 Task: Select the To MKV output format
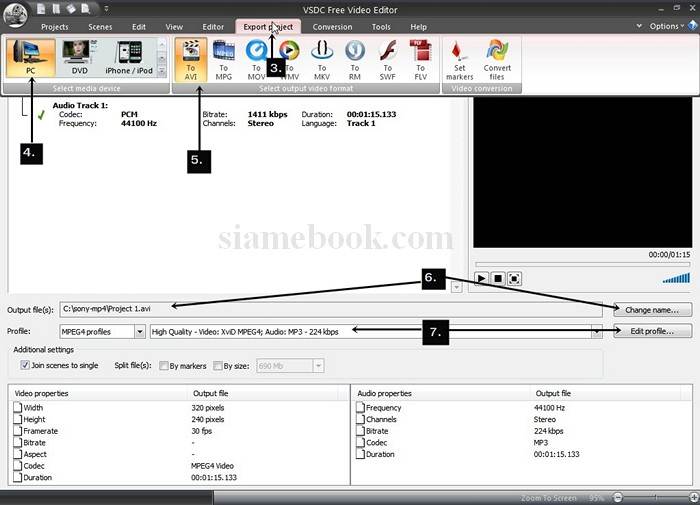click(322, 60)
